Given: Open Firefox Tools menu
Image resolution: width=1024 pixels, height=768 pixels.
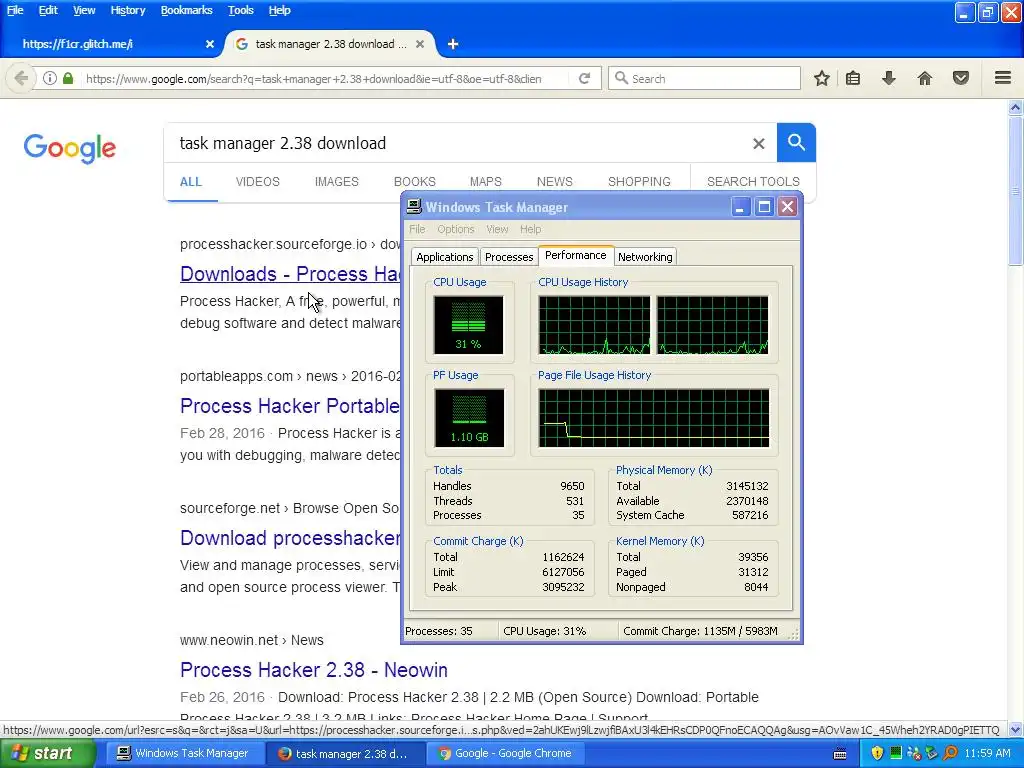Looking at the screenshot, I should pos(240,10).
